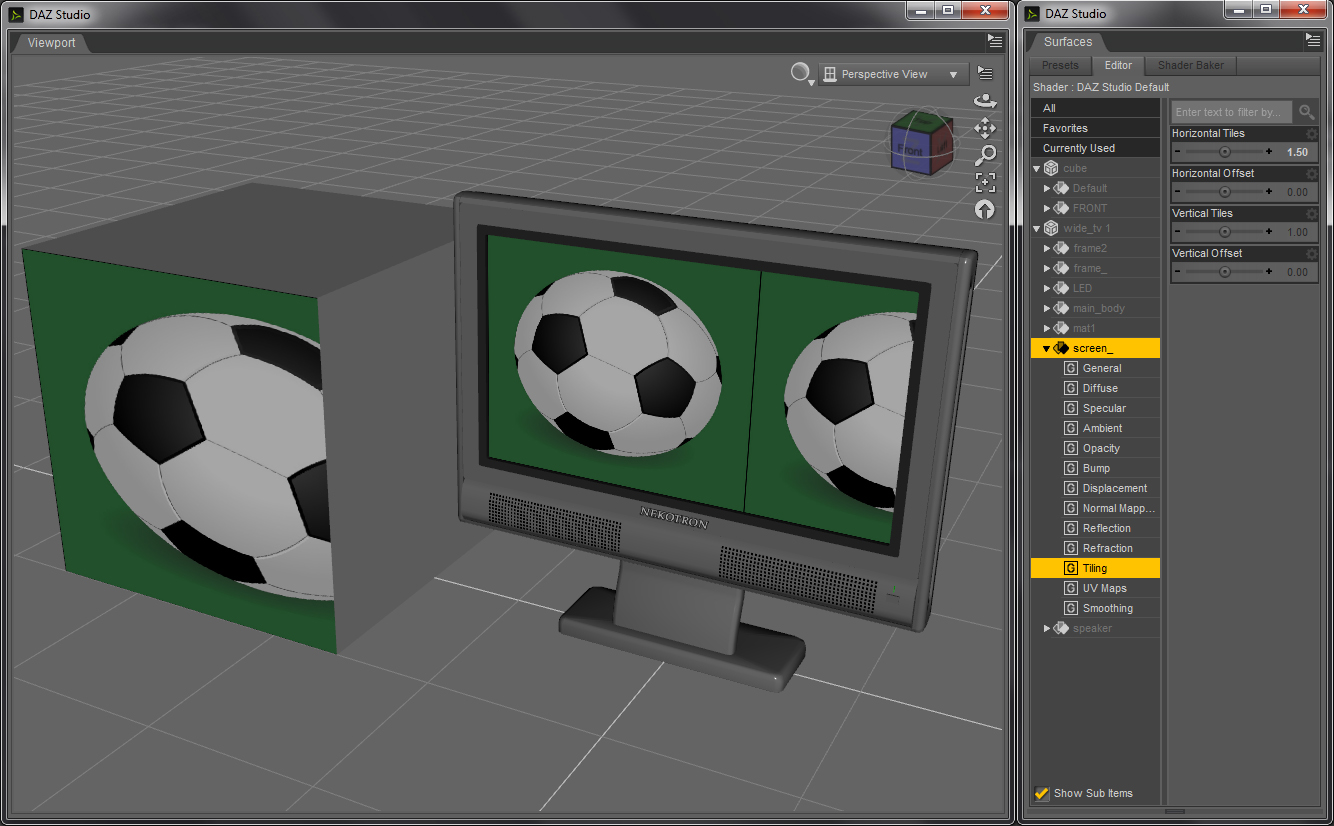Show All properties category

coord(1095,108)
